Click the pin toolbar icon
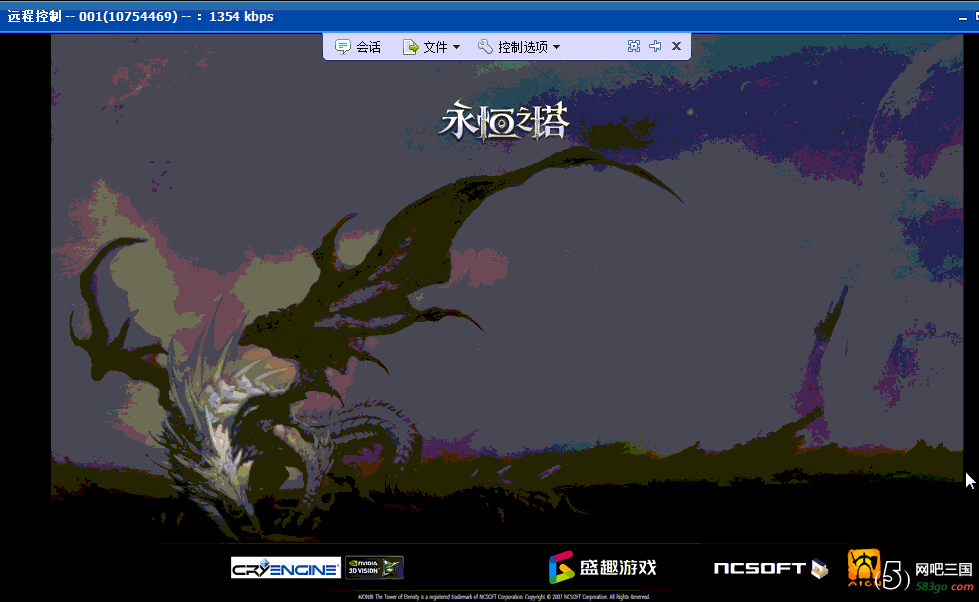The width and height of the screenshot is (979, 602). click(655, 46)
